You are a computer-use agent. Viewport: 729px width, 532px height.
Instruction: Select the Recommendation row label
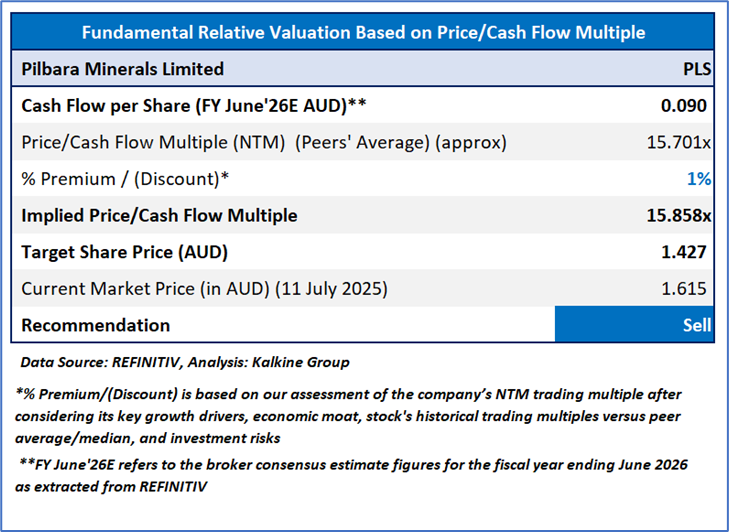95,325
